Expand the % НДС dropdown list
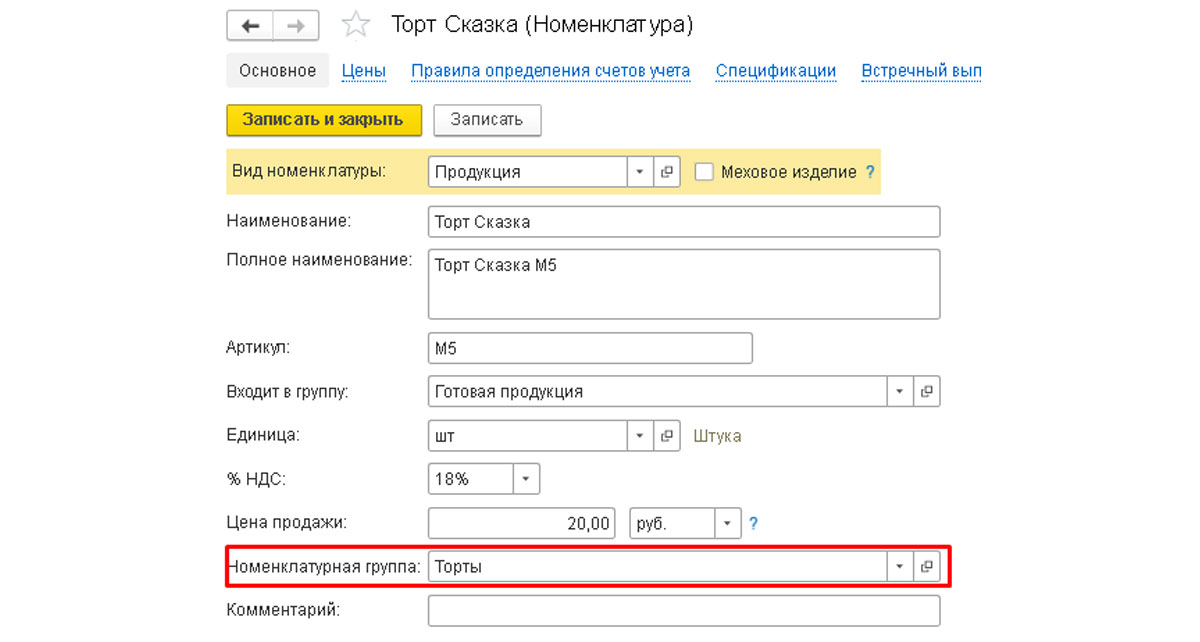Screen dimensions: 1200x642 coord(527,479)
